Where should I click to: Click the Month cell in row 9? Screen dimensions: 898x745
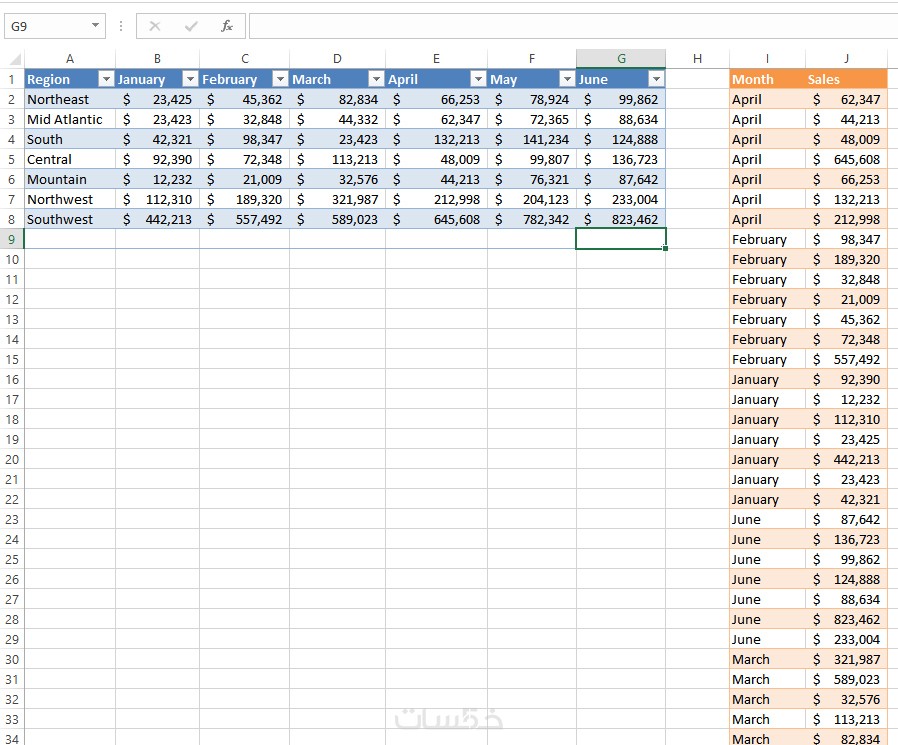coord(767,239)
